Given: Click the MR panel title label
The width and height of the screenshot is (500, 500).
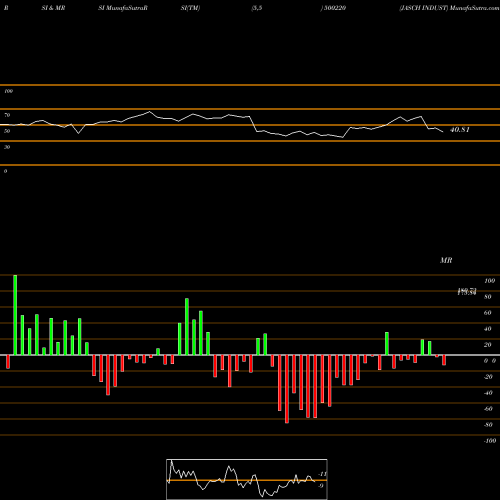Looking at the screenshot, I should click(446, 260).
